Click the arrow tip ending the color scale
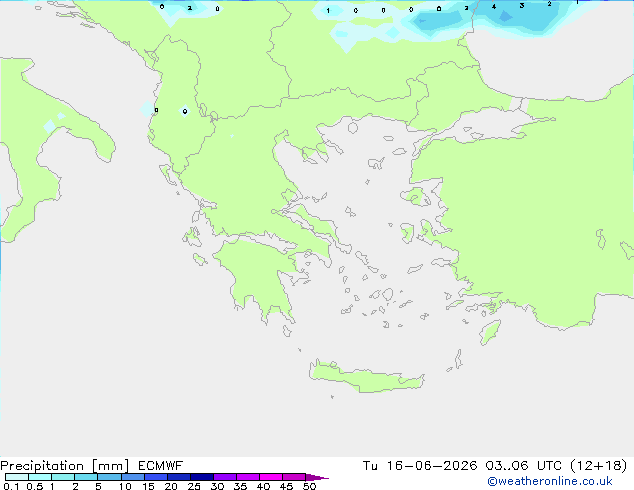 pos(317,477)
